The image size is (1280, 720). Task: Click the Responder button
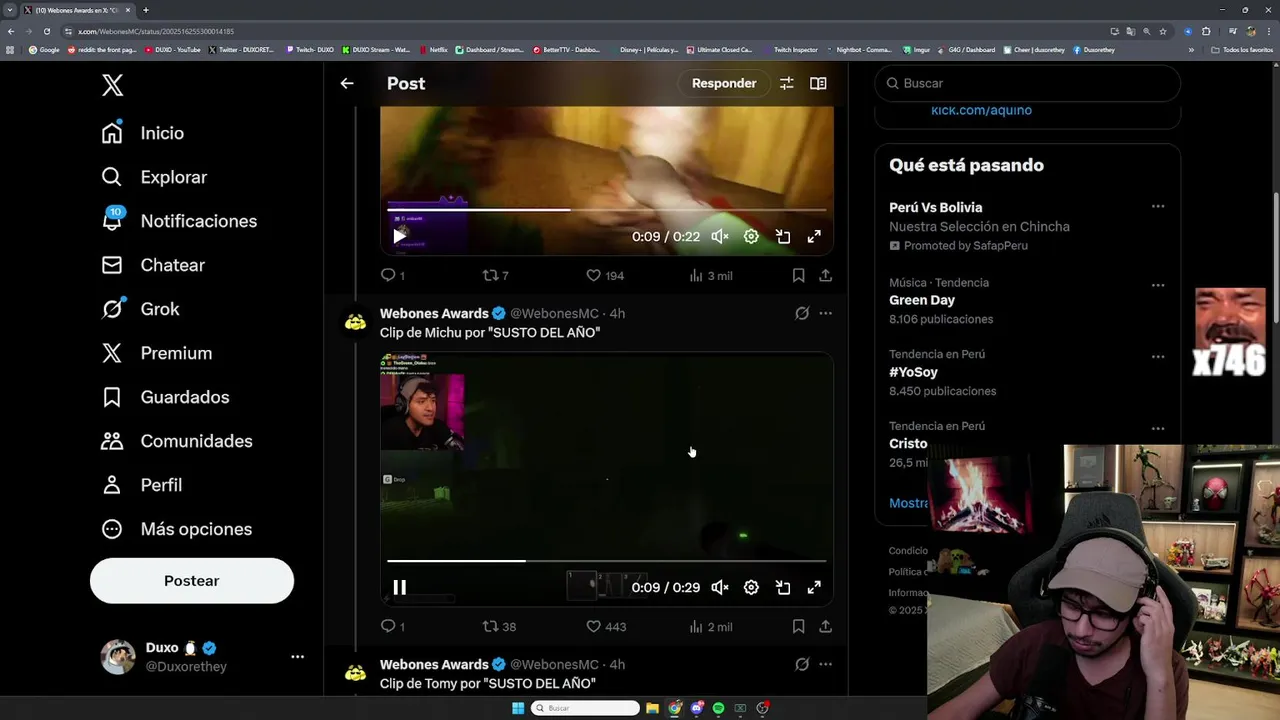tap(724, 83)
